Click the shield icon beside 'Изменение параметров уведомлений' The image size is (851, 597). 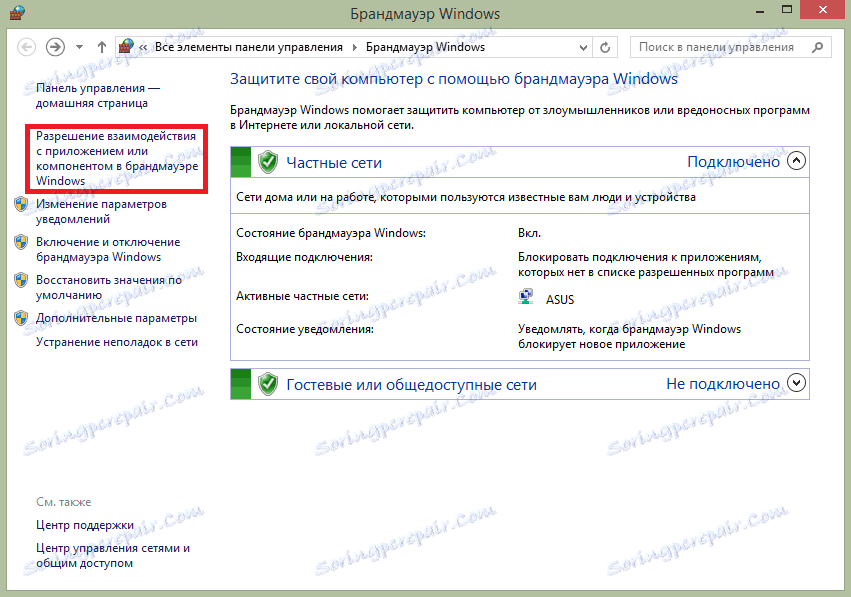[21, 204]
